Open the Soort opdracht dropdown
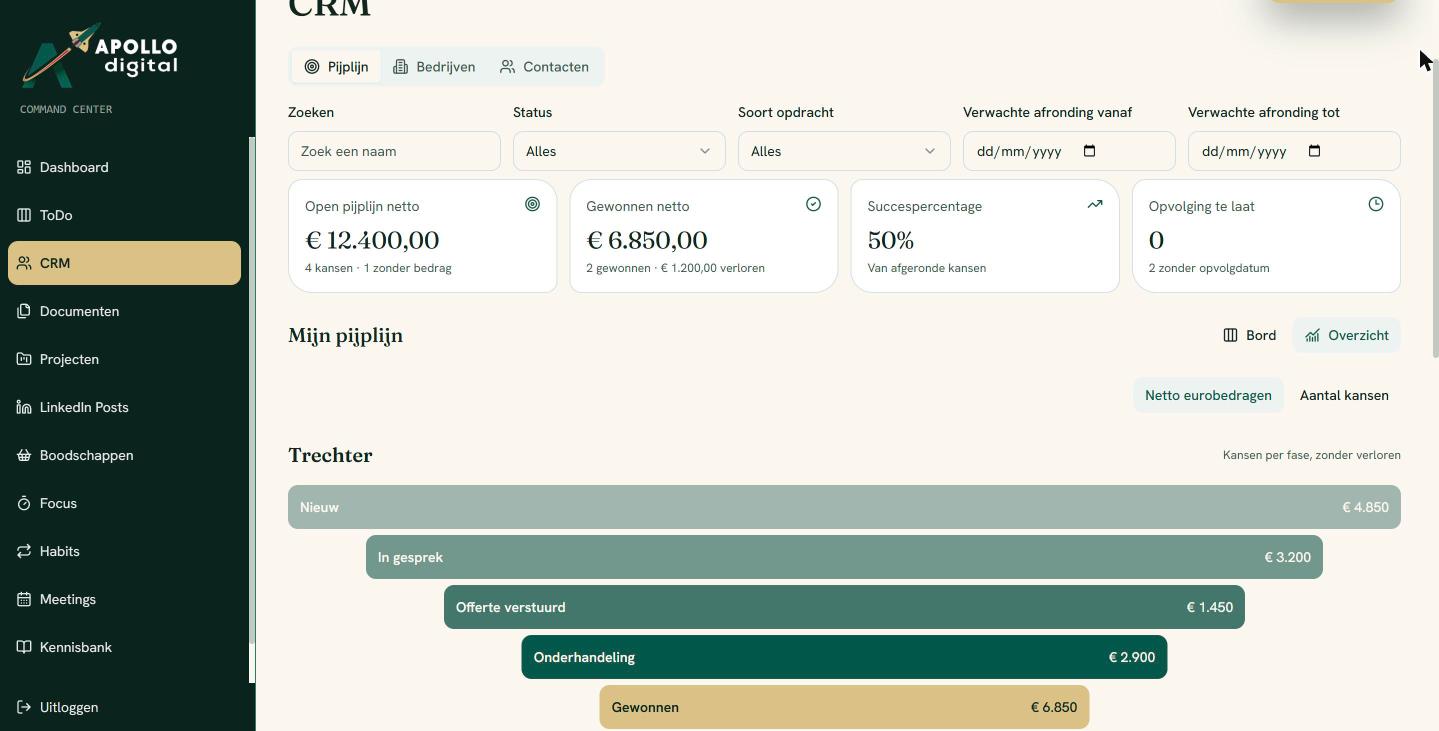This screenshot has width=1439, height=731. [x=844, y=151]
